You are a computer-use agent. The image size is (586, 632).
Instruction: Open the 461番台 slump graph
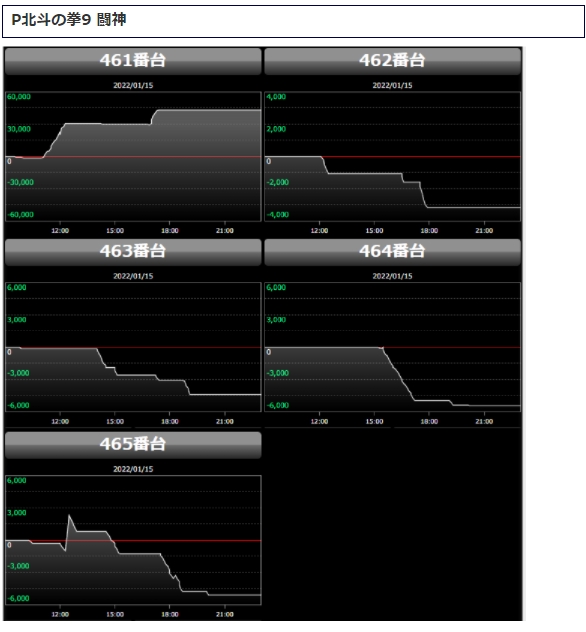pyautogui.click(x=133, y=156)
